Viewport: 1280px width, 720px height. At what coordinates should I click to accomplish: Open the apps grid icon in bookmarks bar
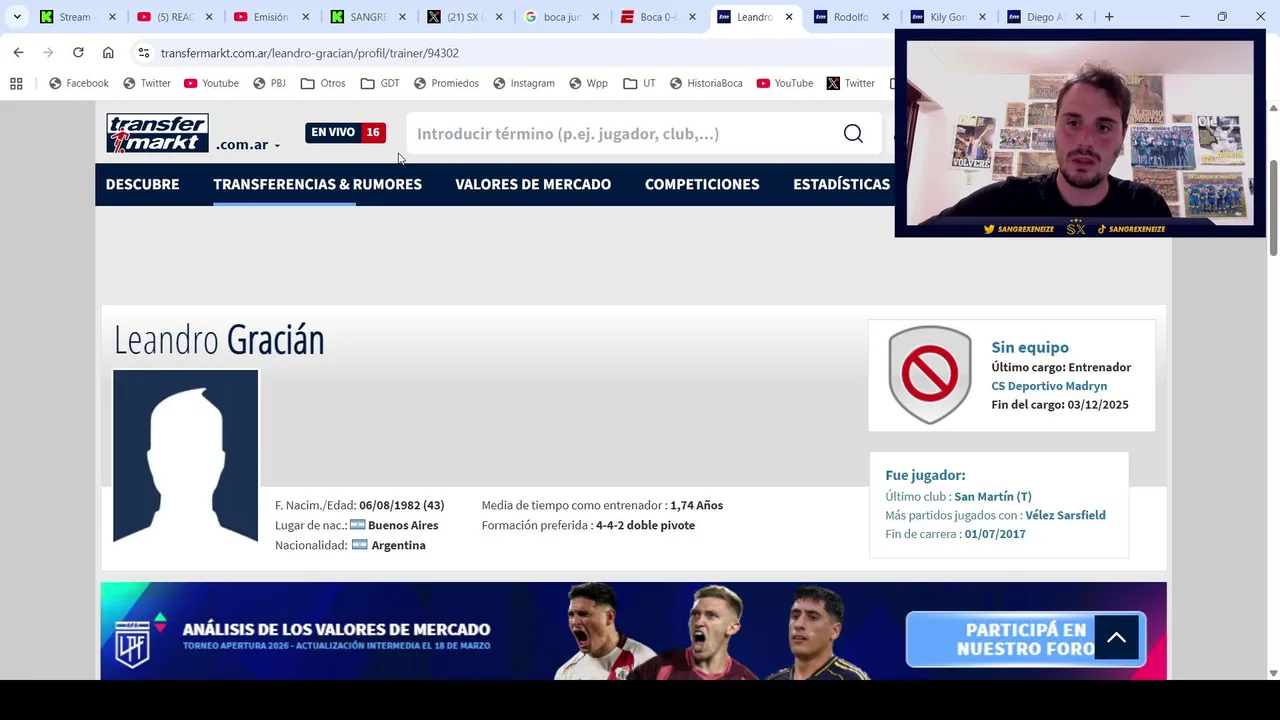(16, 83)
